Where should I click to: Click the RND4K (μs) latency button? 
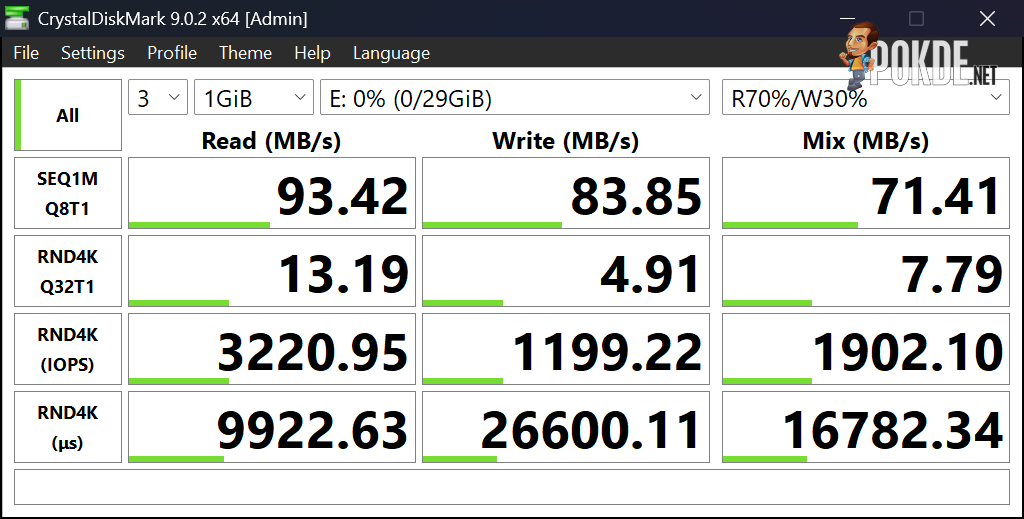pyautogui.click(x=68, y=427)
